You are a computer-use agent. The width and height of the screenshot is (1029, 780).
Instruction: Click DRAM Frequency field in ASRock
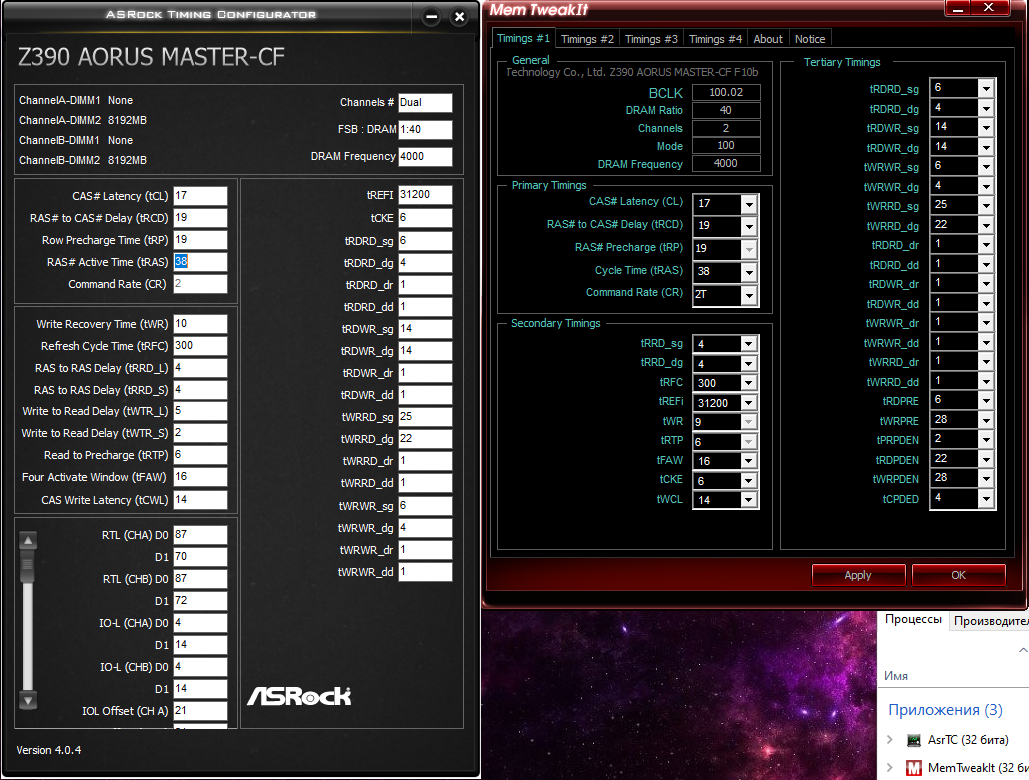click(x=425, y=157)
